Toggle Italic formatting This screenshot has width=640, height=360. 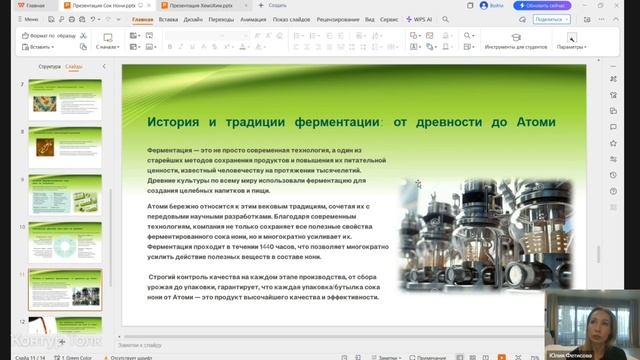(181, 47)
